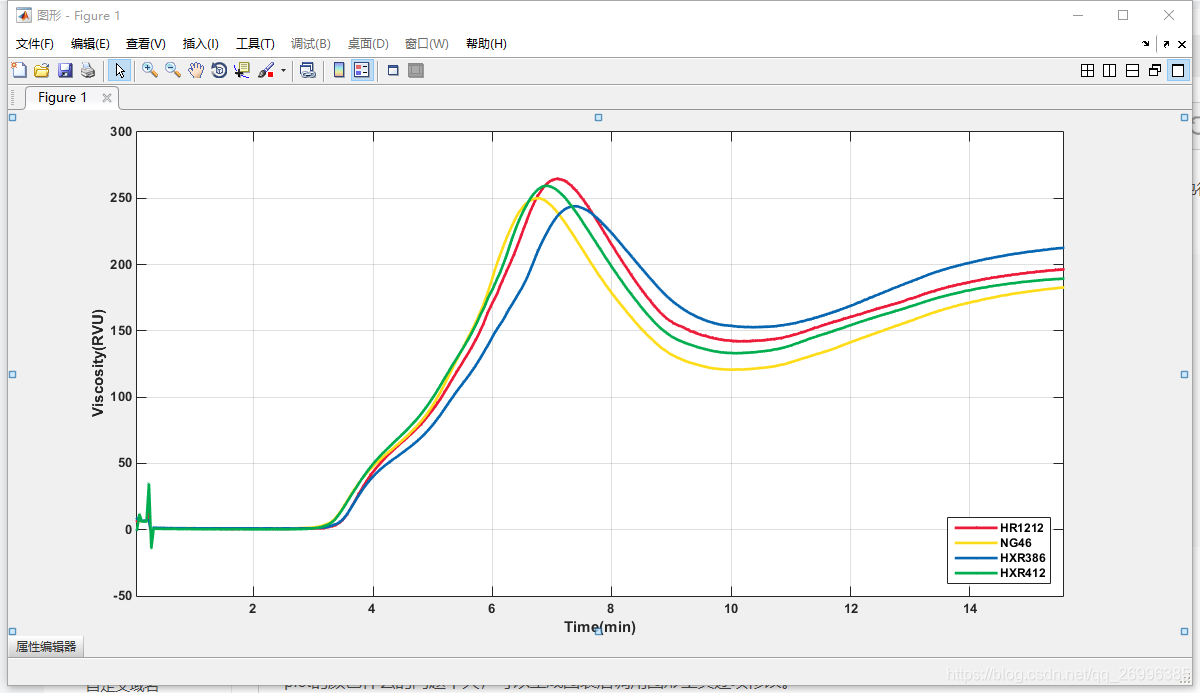Activate the Zoom In magnifier tool
This screenshot has height=693, width=1200.
[x=150, y=70]
